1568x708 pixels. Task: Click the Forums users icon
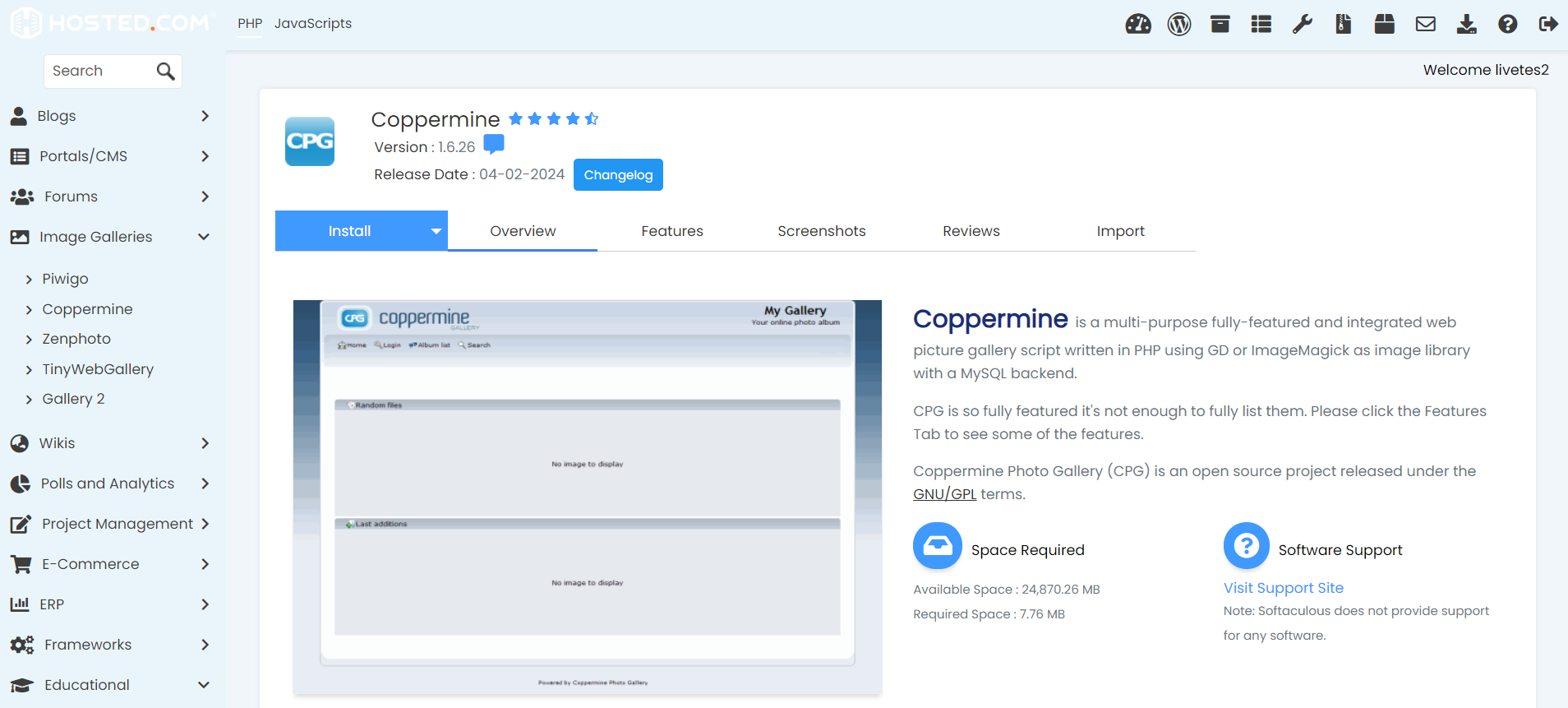(x=22, y=197)
